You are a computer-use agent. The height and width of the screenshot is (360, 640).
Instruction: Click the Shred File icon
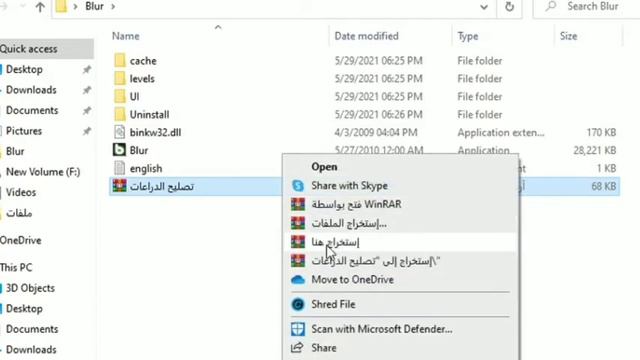298,304
